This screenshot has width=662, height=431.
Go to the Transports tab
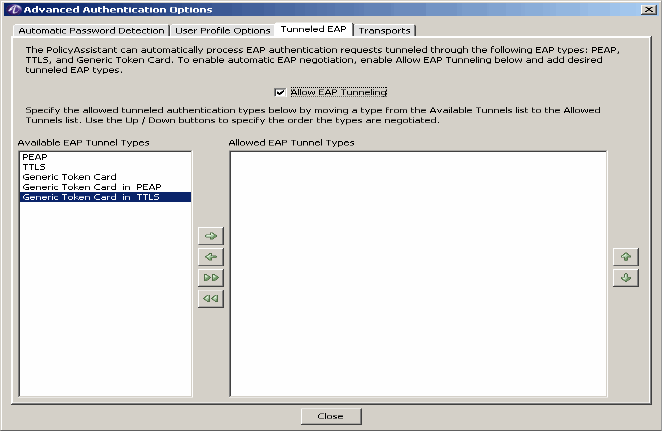384,30
